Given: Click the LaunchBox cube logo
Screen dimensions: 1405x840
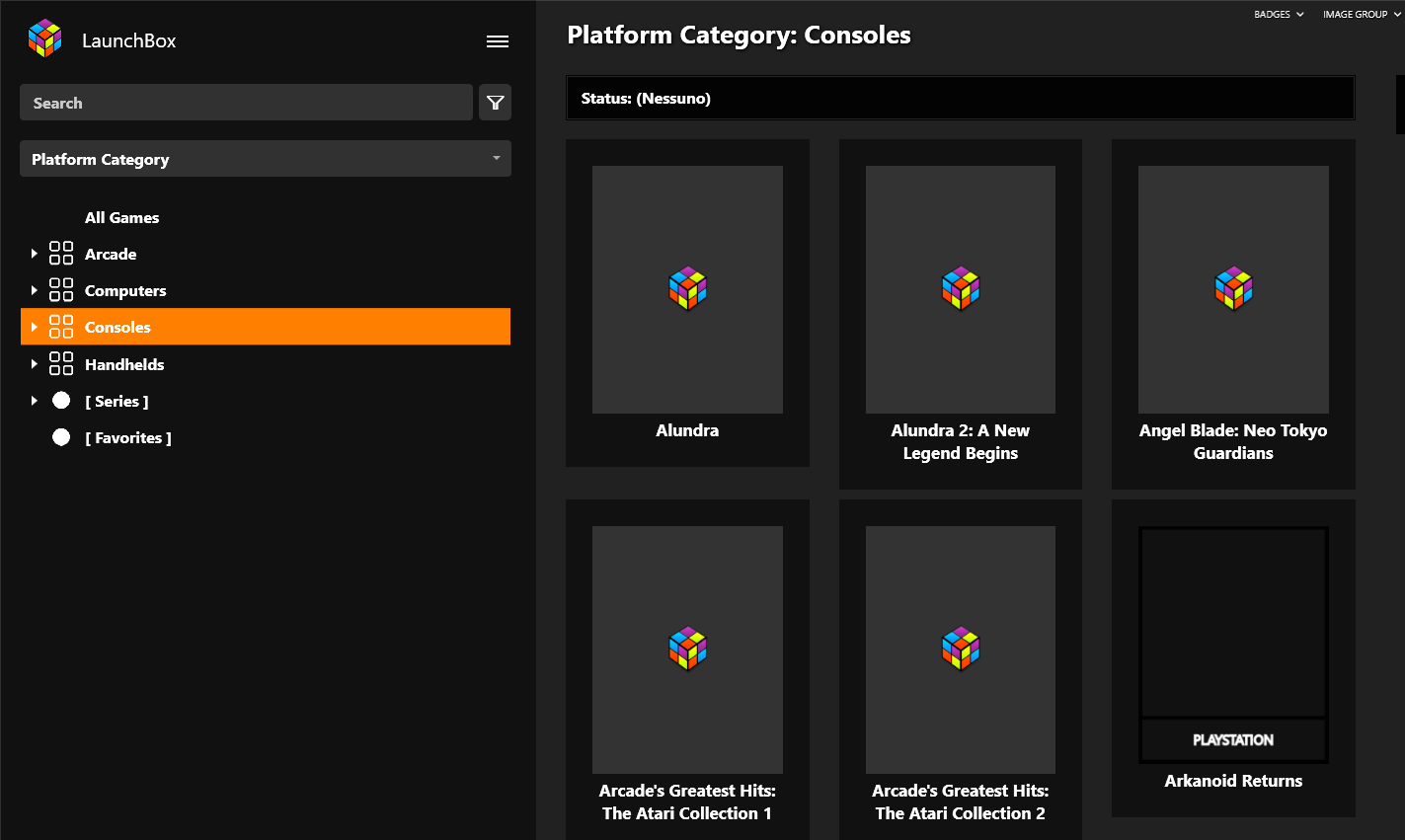Looking at the screenshot, I should pos(45,38).
